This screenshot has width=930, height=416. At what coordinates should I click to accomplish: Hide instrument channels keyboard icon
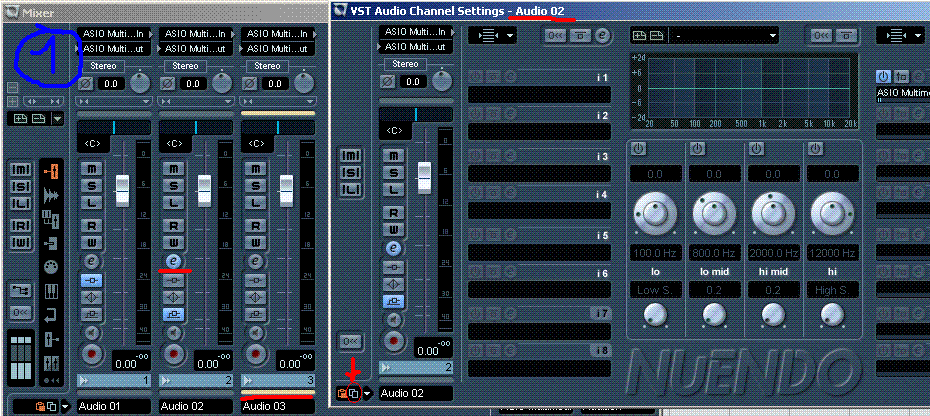52,291
